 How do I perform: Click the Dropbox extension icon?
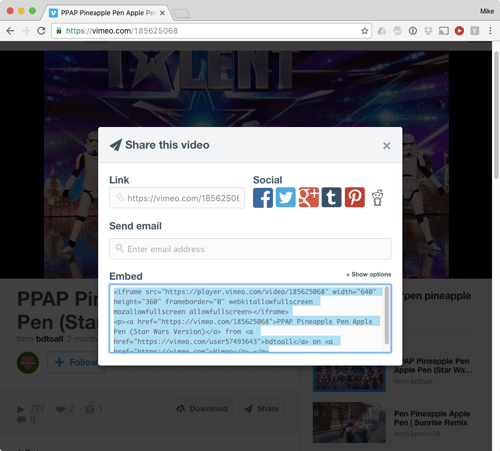[428, 31]
